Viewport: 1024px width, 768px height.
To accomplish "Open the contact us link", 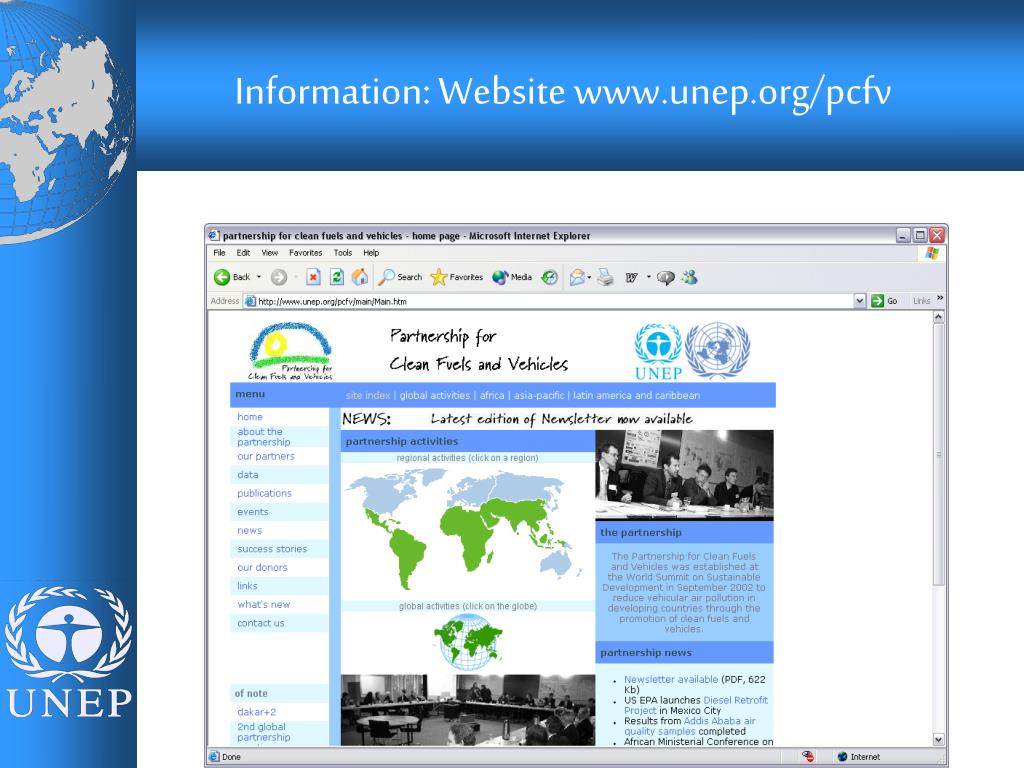I will [261, 623].
